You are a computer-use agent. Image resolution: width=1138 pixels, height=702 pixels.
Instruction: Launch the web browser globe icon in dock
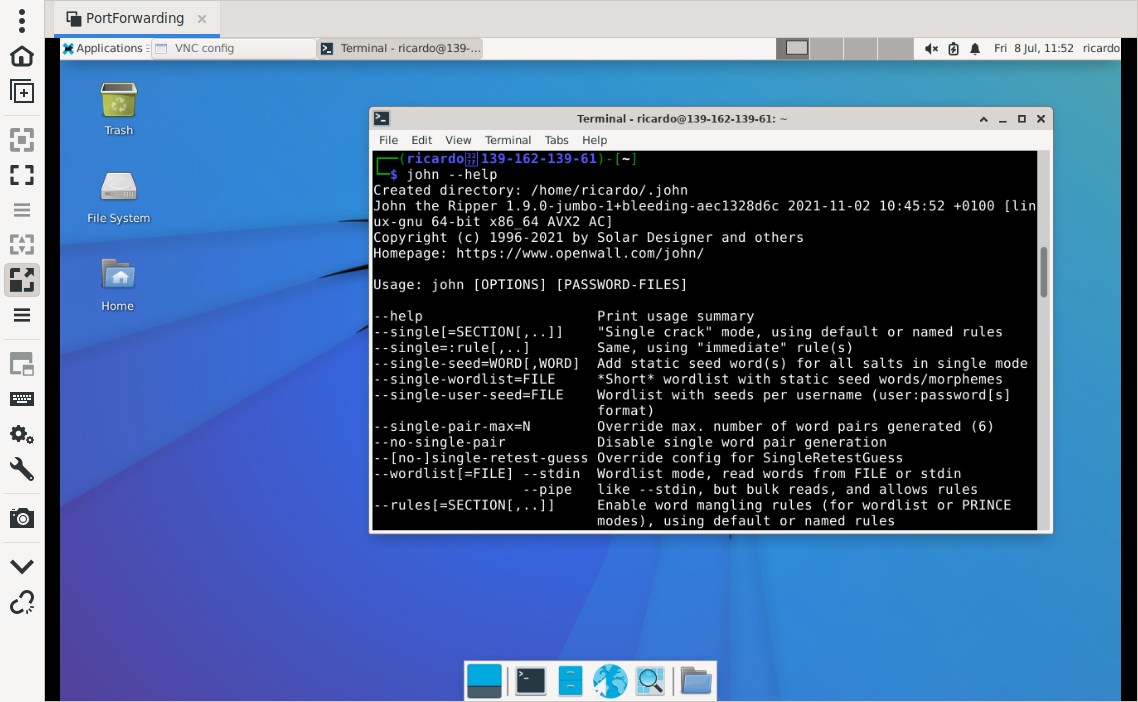tap(610, 681)
